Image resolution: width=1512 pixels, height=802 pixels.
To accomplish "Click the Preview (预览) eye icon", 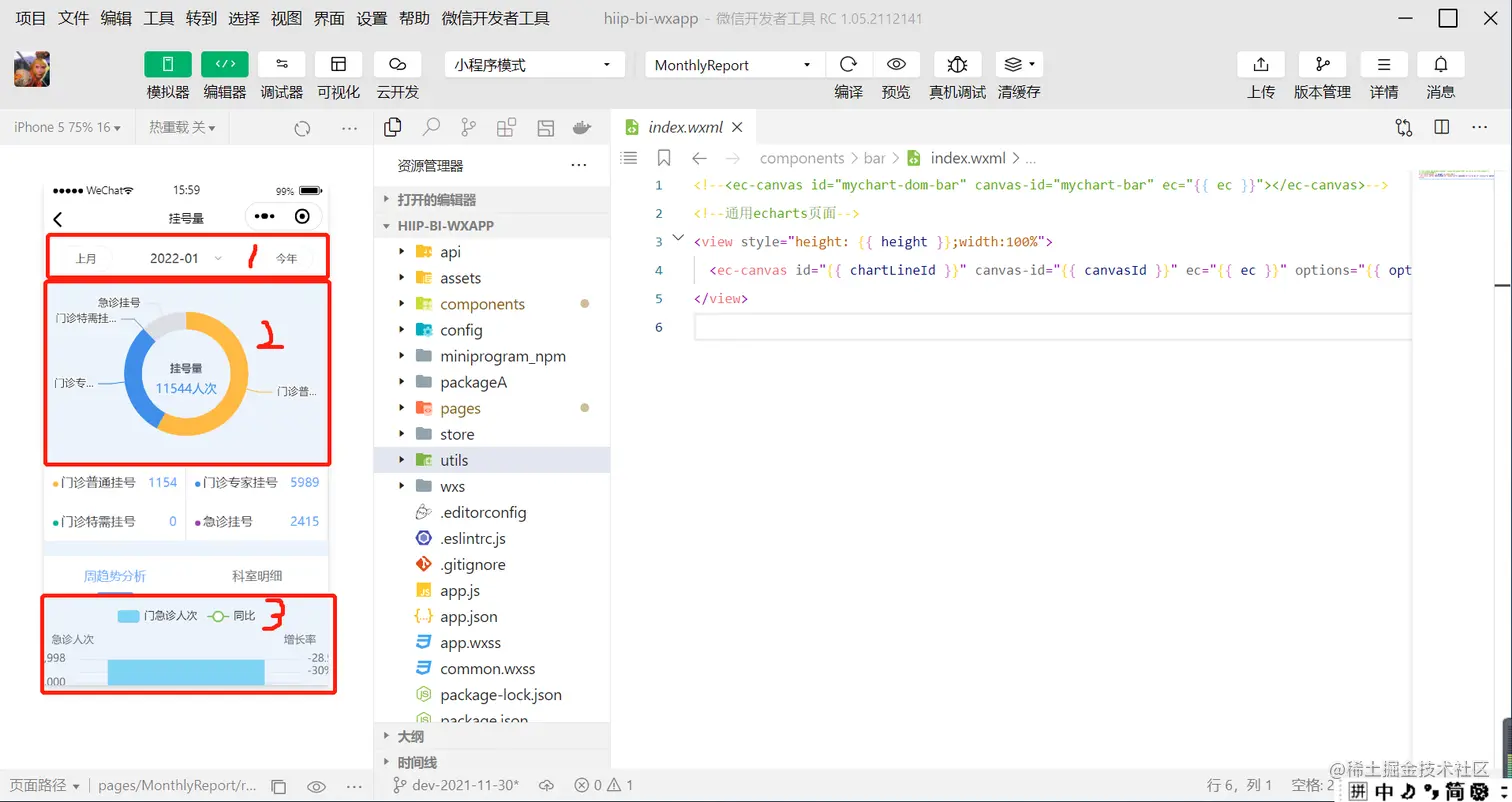I will click(x=897, y=64).
